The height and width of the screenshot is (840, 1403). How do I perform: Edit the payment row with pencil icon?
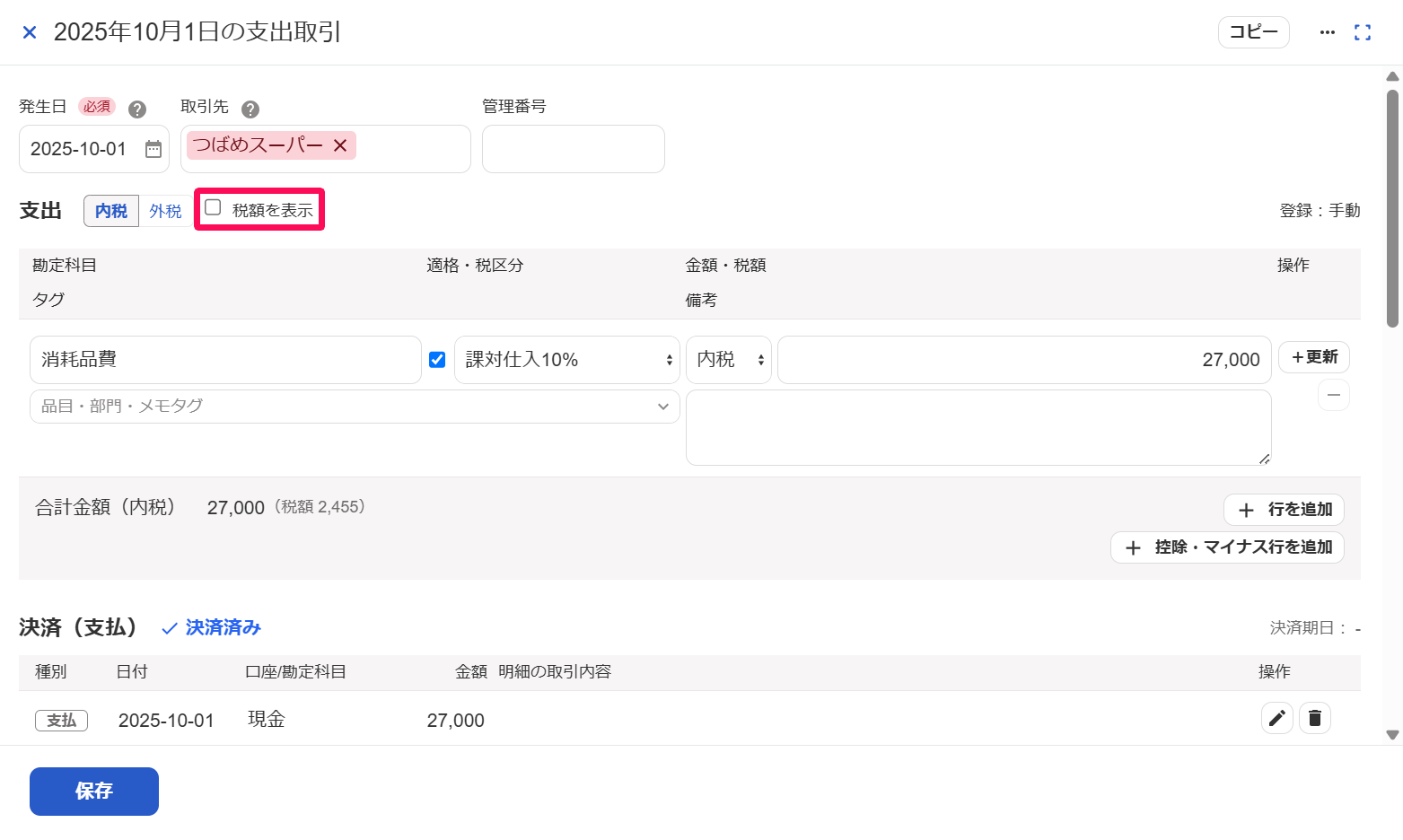coord(1277,718)
